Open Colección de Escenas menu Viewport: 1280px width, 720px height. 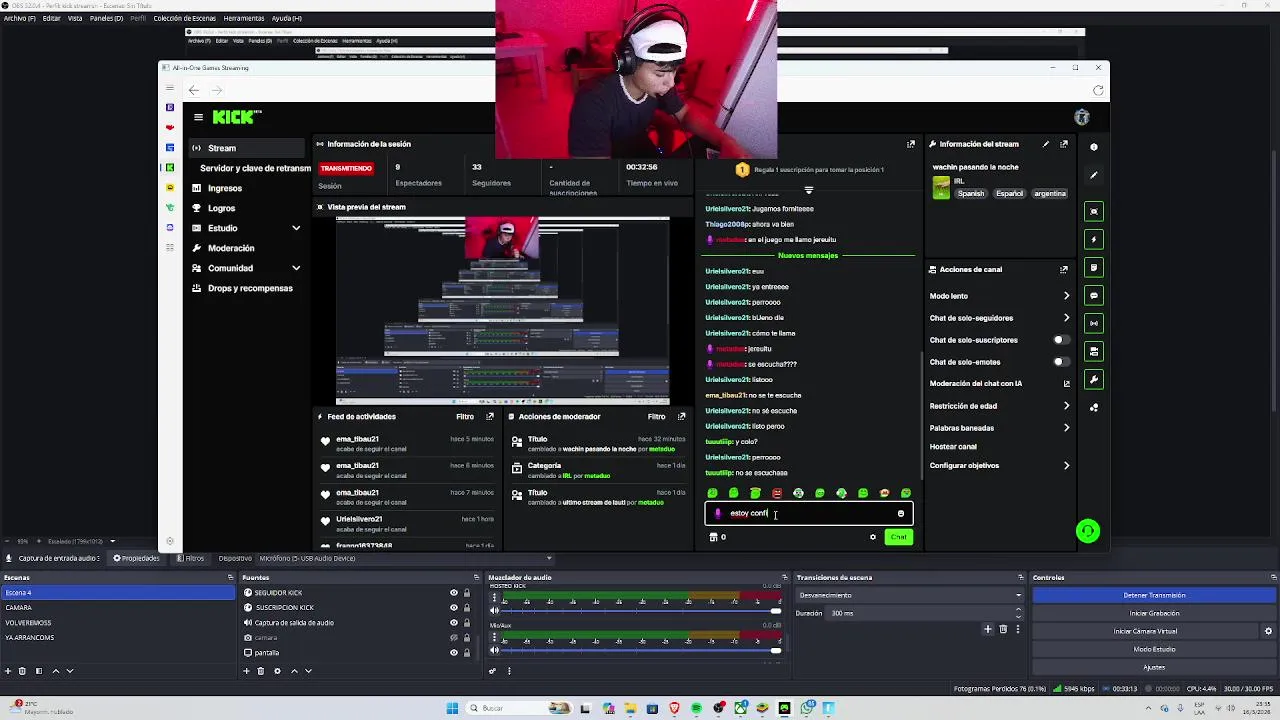183,18
